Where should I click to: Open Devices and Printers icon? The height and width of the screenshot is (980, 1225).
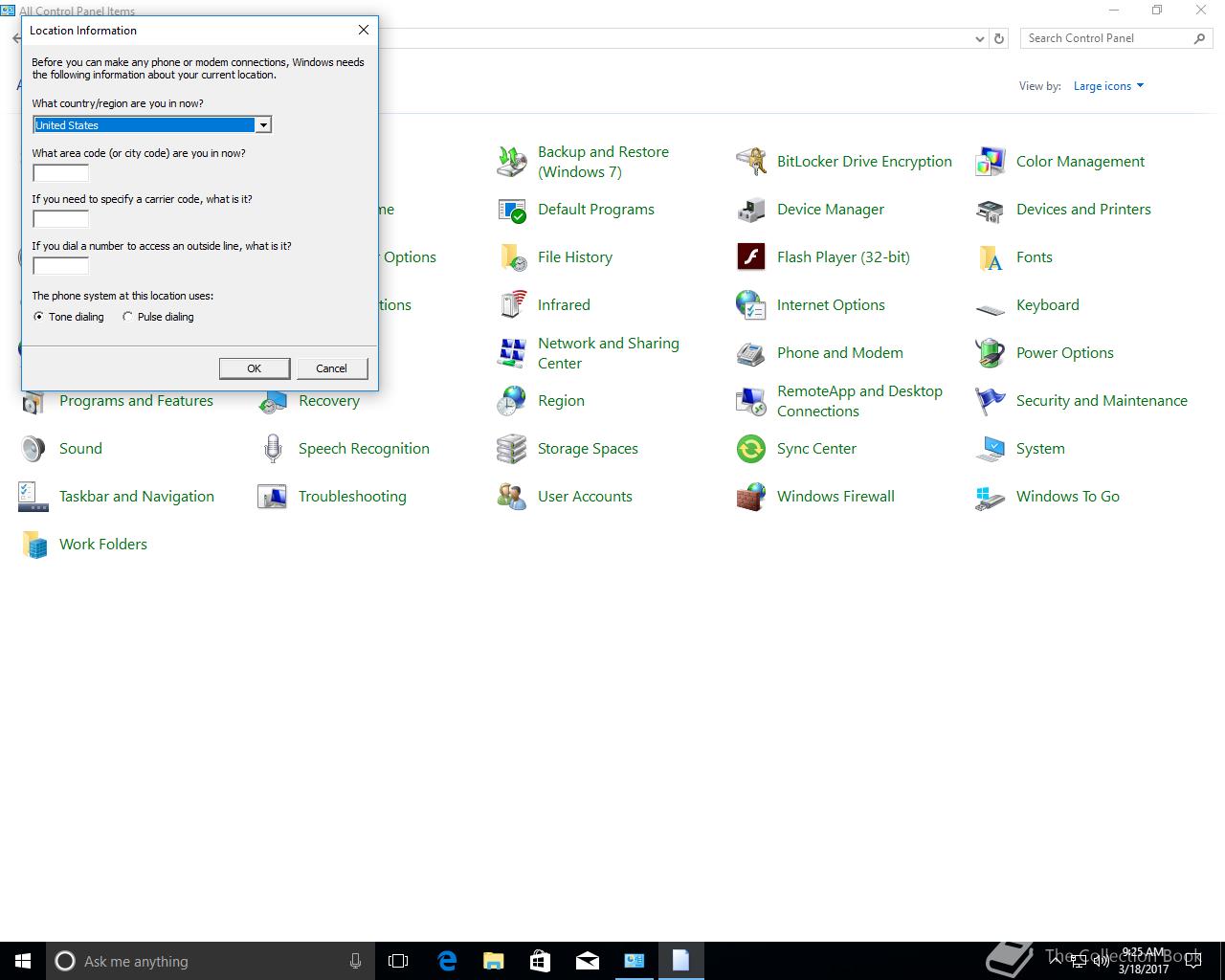coord(991,210)
